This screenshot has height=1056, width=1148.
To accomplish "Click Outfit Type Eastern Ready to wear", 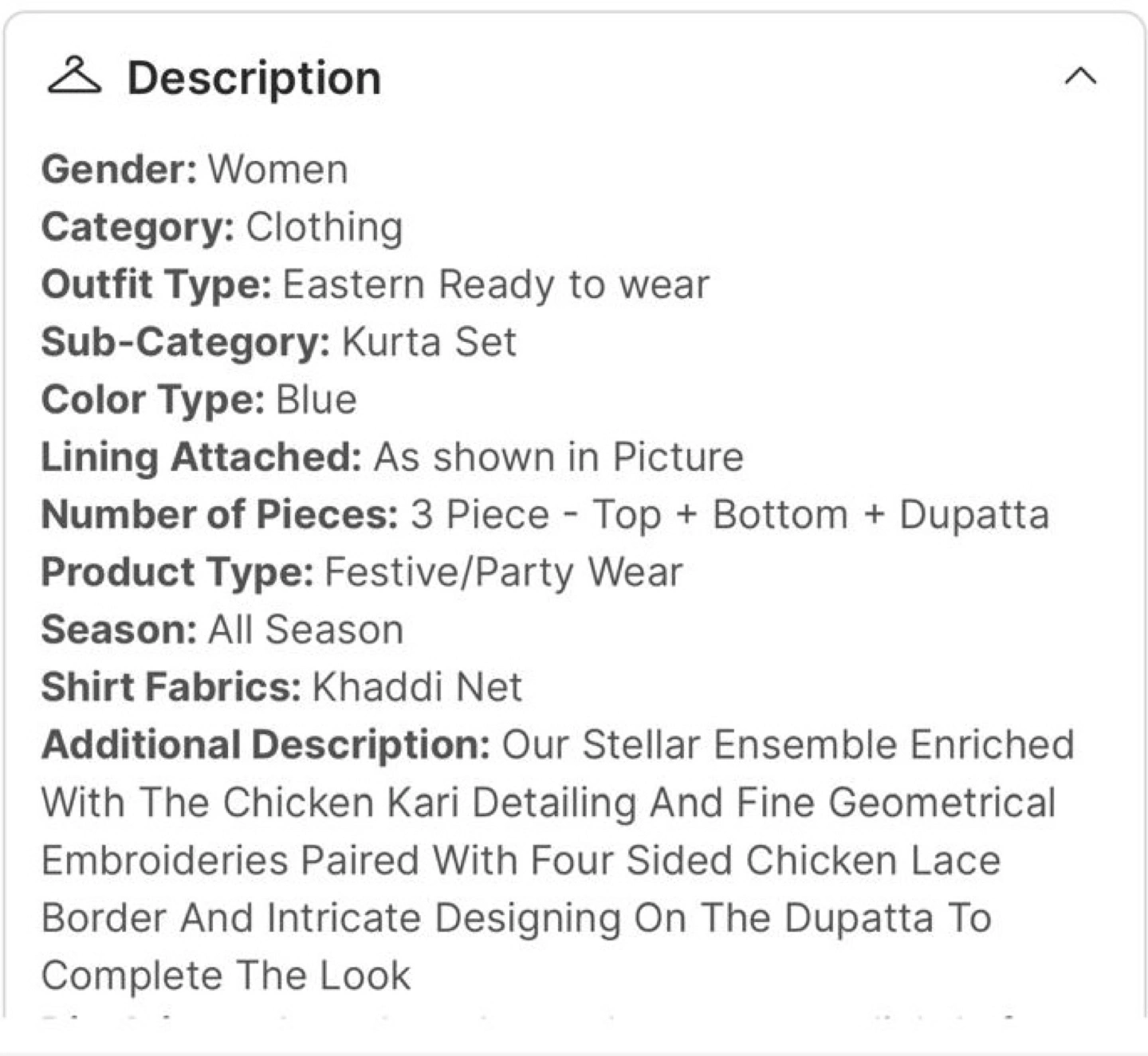I will pyautogui.click(x=375, y=285).
